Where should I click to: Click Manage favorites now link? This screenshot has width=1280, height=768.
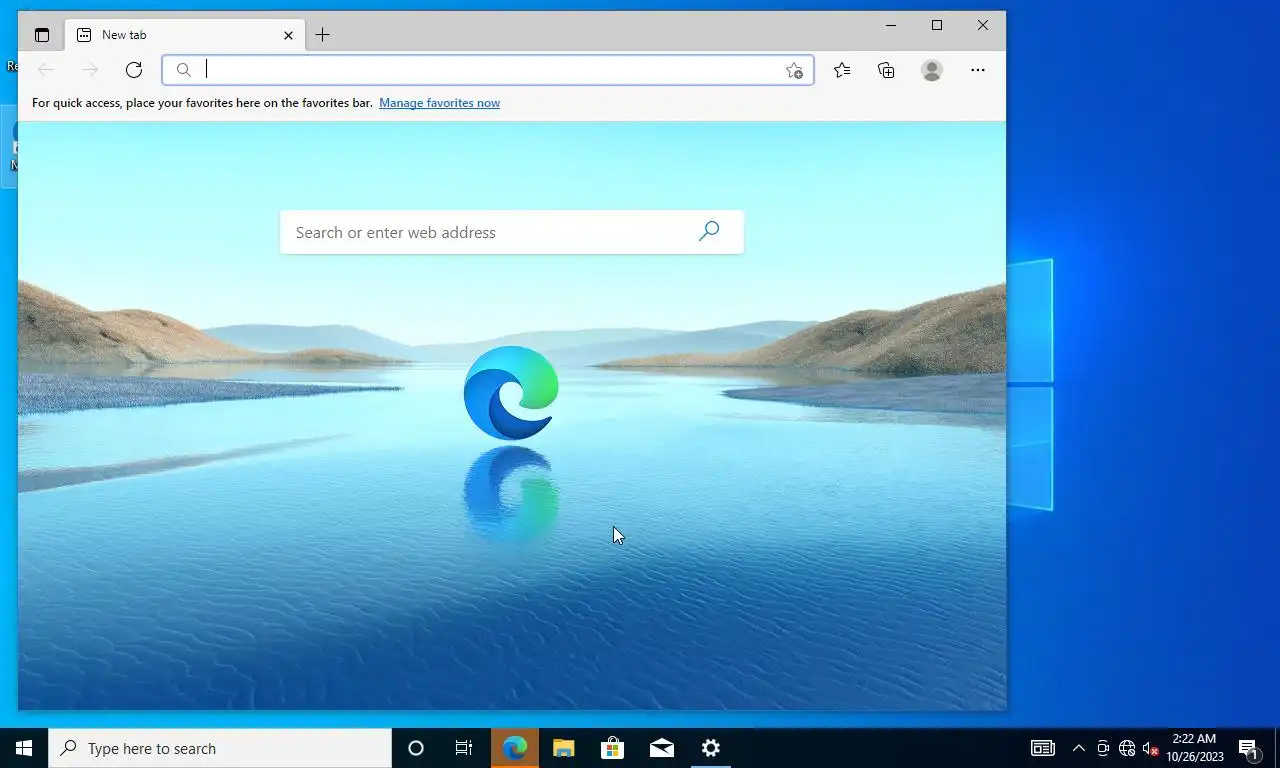(439, 103)
